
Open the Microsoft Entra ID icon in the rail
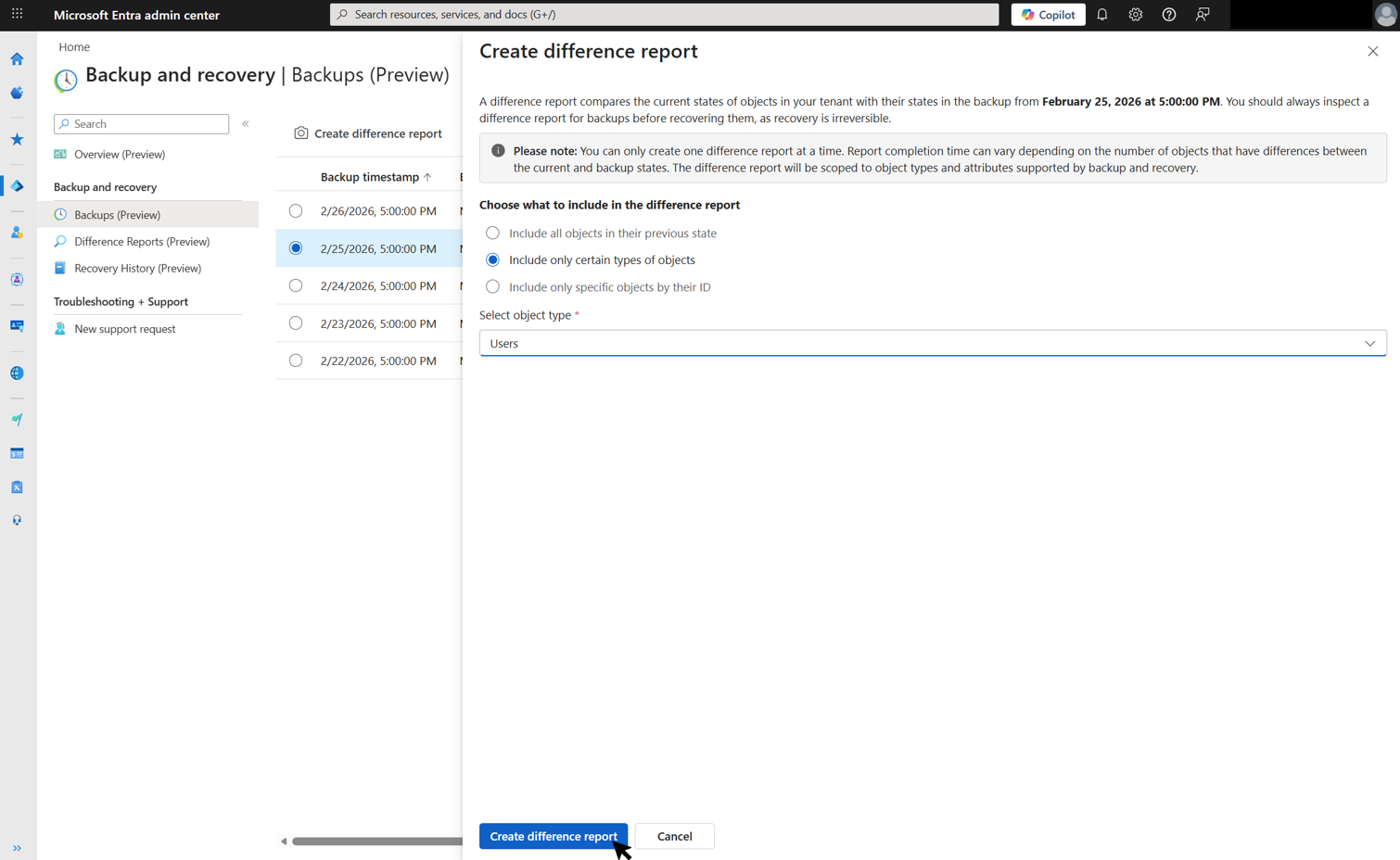[17, 185]
